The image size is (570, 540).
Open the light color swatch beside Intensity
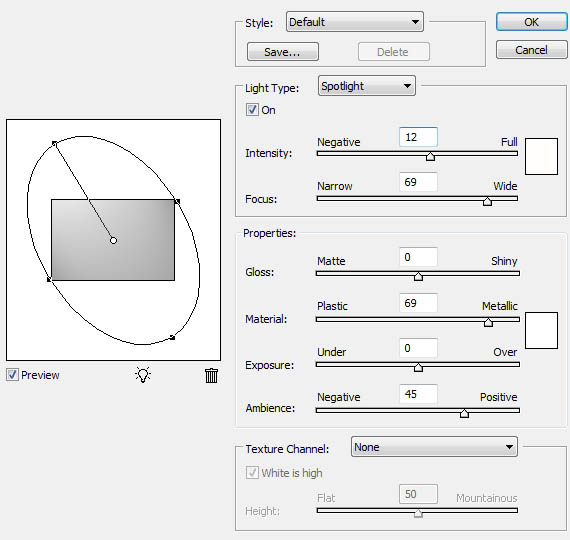(541, 156)
